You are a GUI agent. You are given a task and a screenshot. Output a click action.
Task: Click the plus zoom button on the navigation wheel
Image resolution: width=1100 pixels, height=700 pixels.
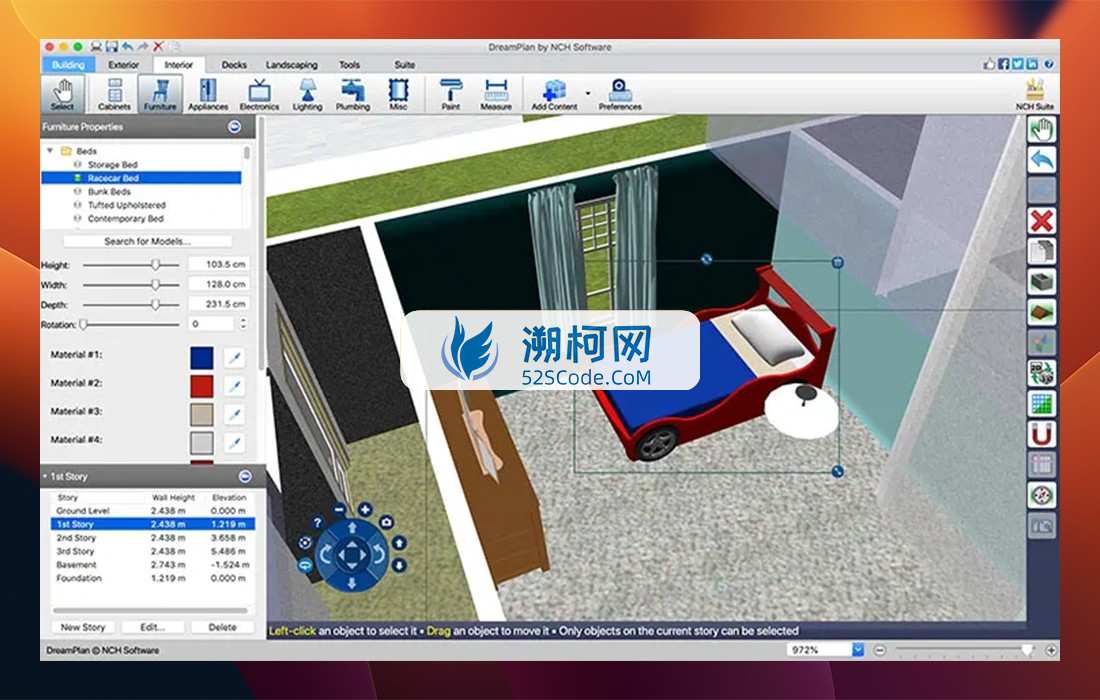(x=365, y=509)
